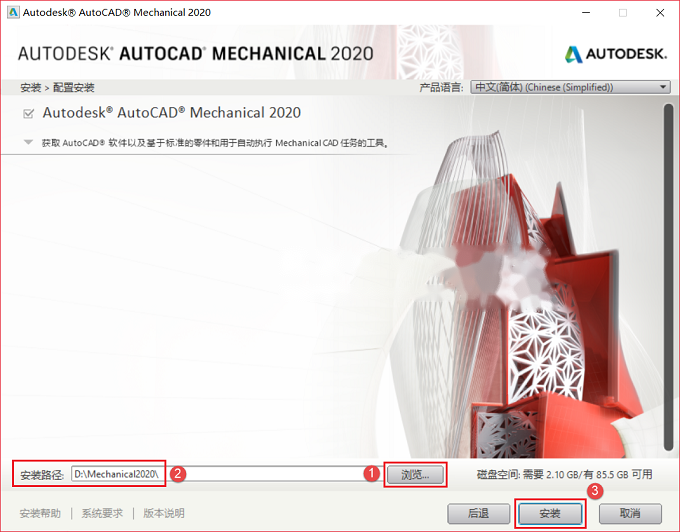
Task: Open the 系统要求 system requirements link
Action: [x=102, y=513]
